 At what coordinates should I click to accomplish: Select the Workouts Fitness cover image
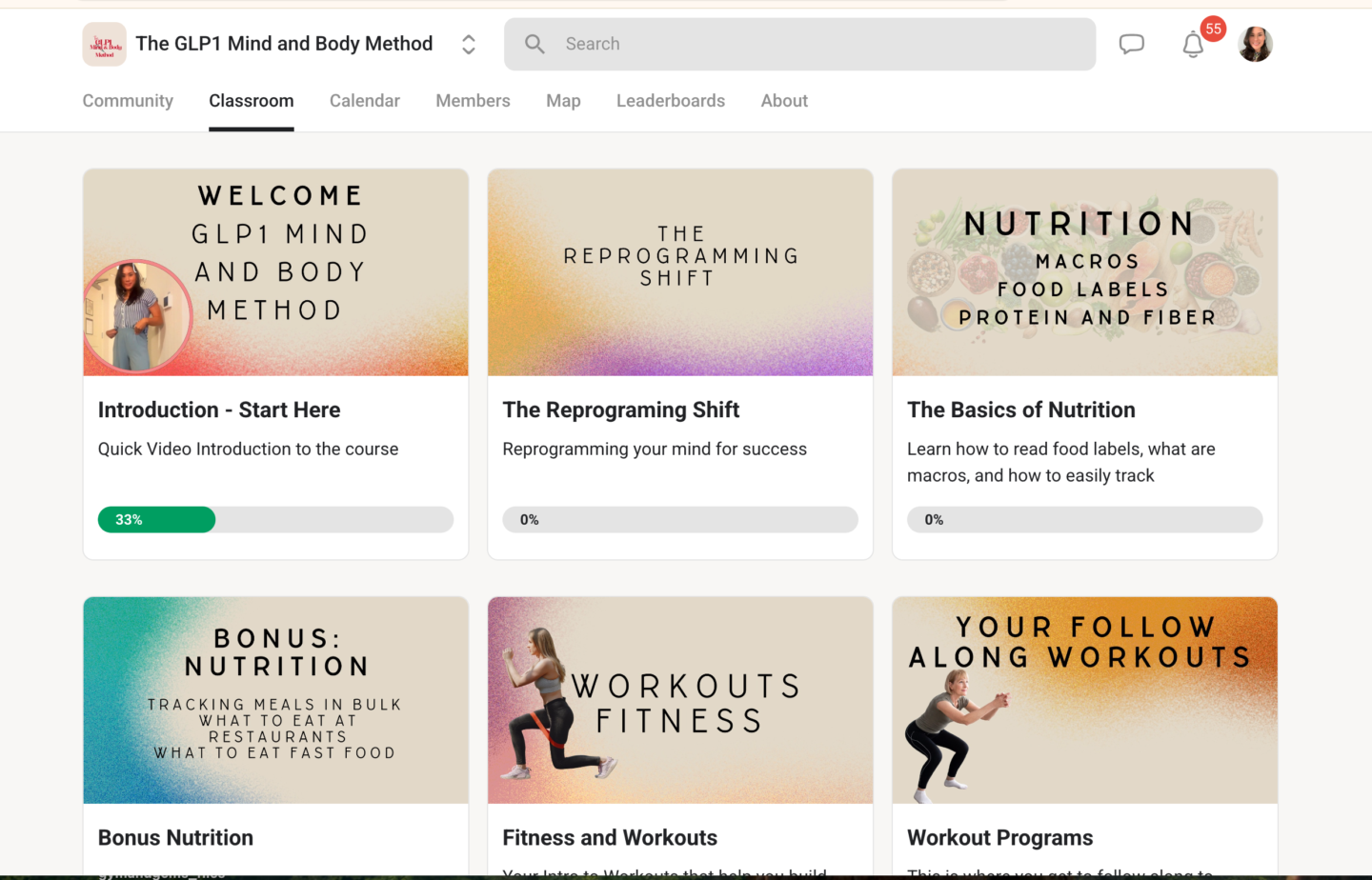tap(679, 700)
